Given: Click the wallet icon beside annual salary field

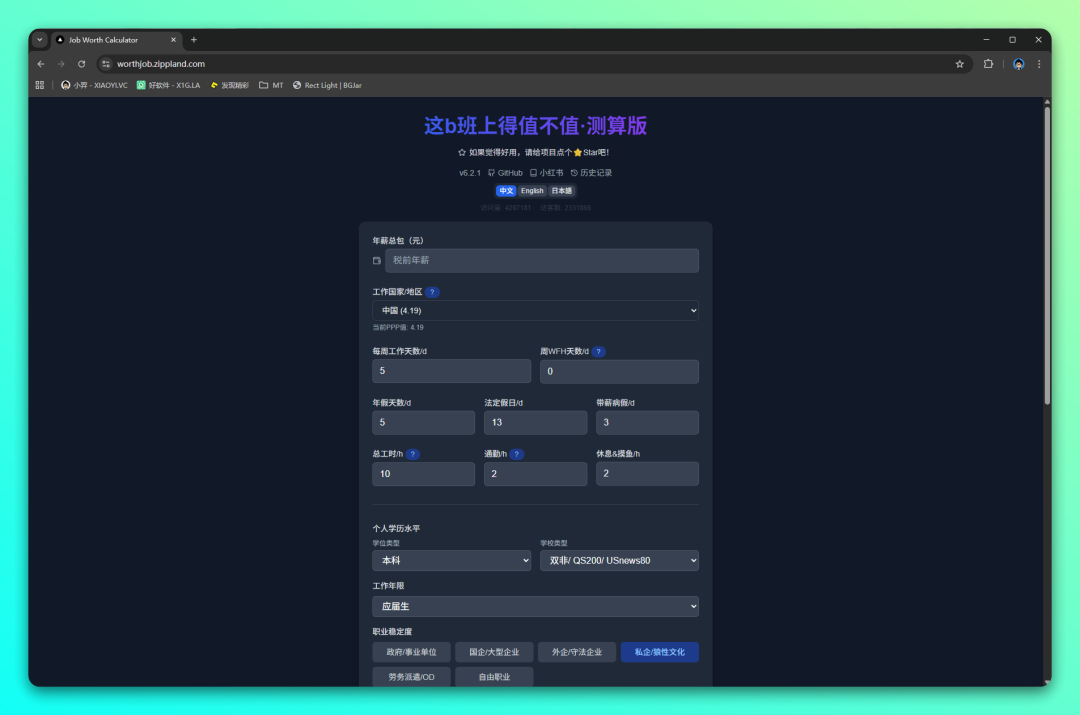Looking at the screenshot, I should pyautogui.click(x=377, y=261).
